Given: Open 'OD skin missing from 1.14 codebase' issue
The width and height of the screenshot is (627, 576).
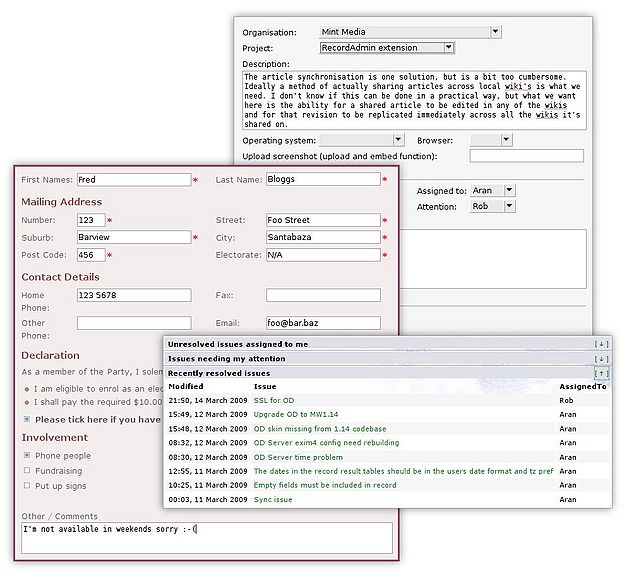Looking at the screenshot, I should (320, 429).
